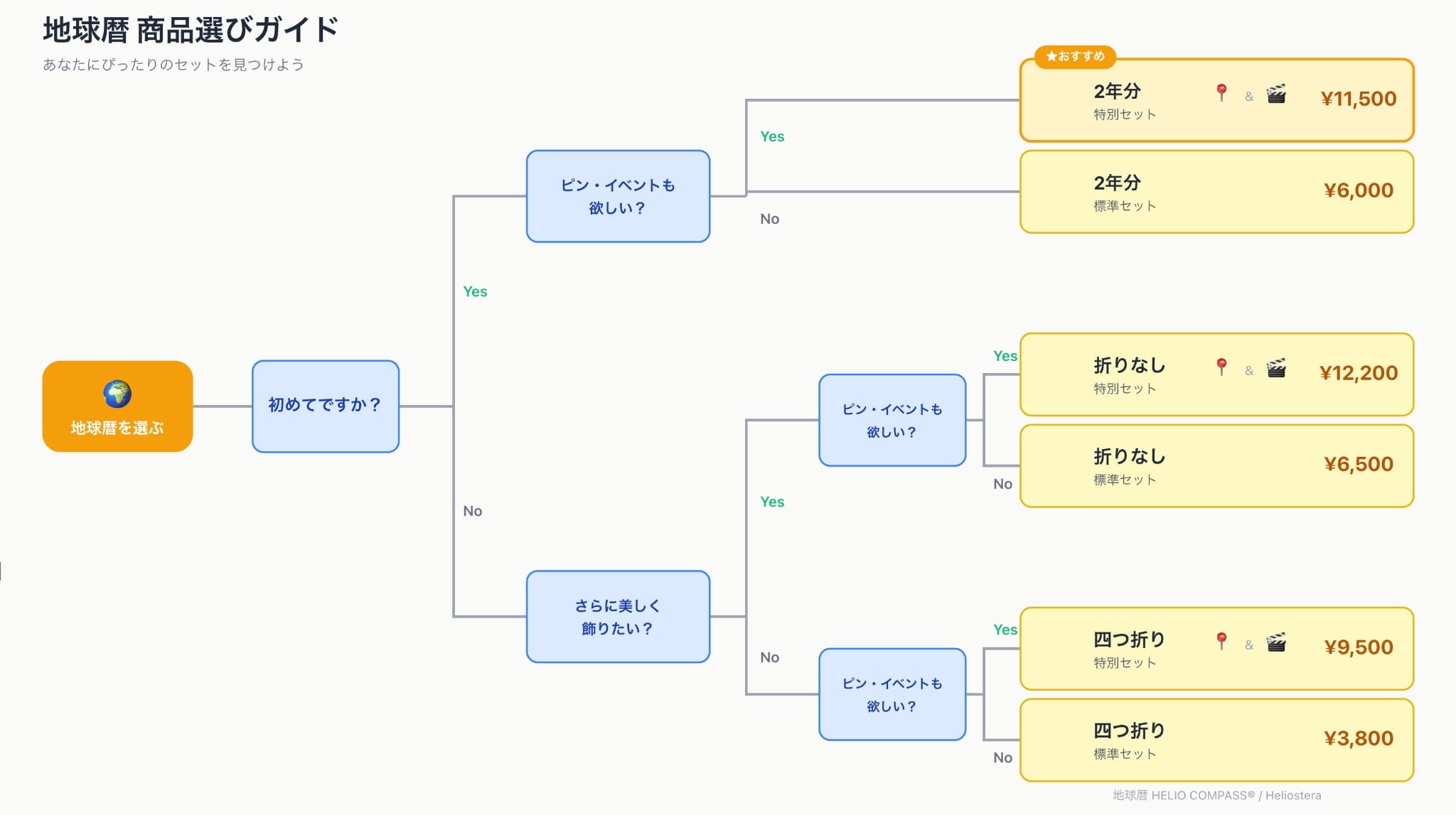Click the pin icon on the 折りなし 特別セット card
The width and height of the screenshot is (1456, 815).
click(1221, 367)
